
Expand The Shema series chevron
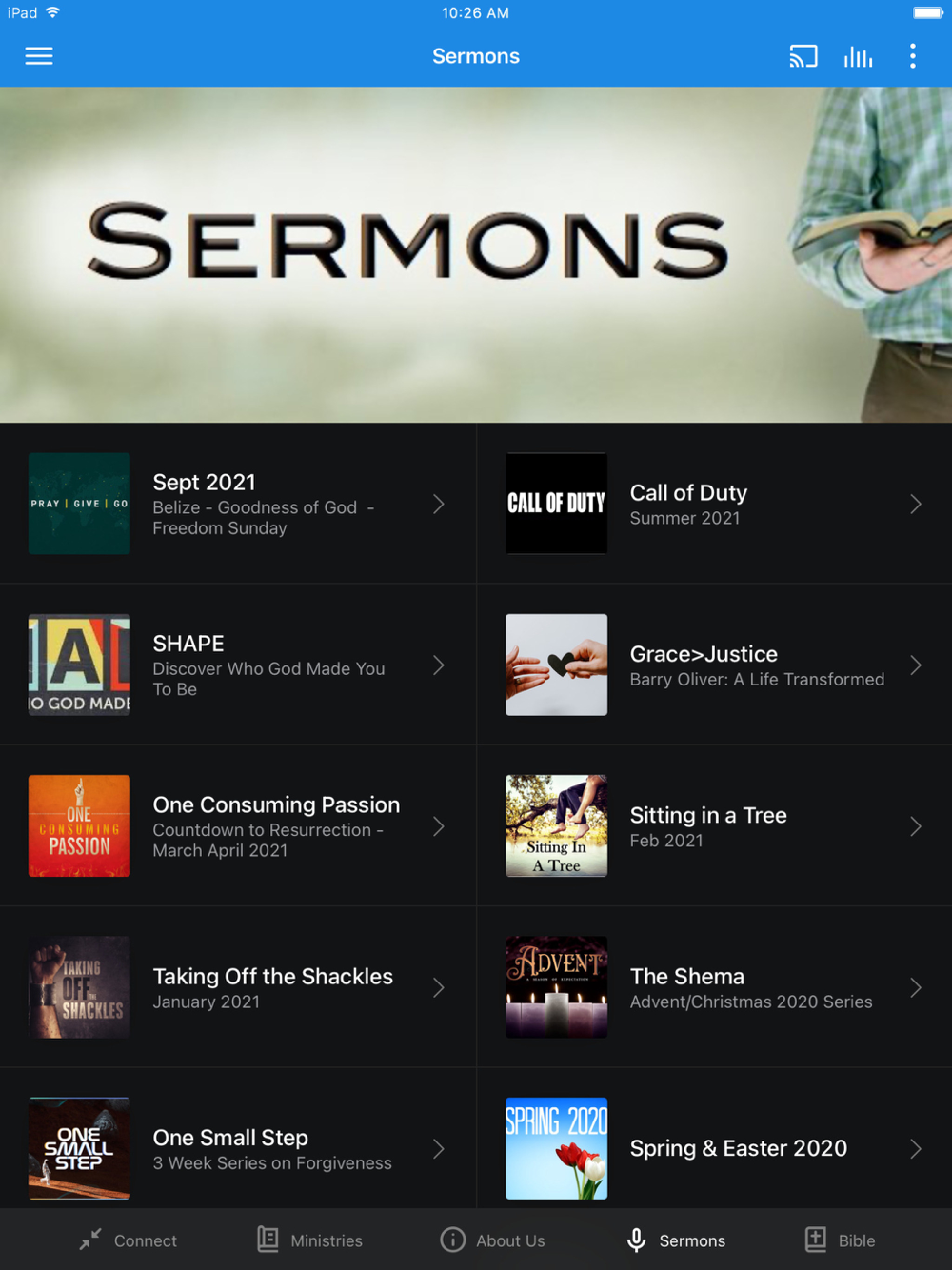click(916, 988)
